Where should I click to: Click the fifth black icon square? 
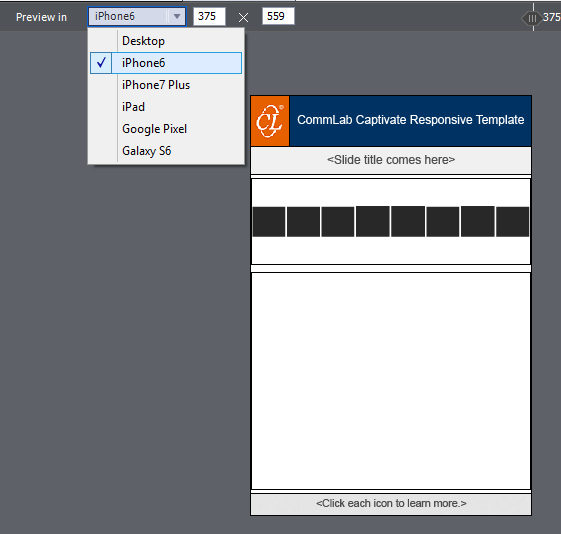(x=408, y=221)
